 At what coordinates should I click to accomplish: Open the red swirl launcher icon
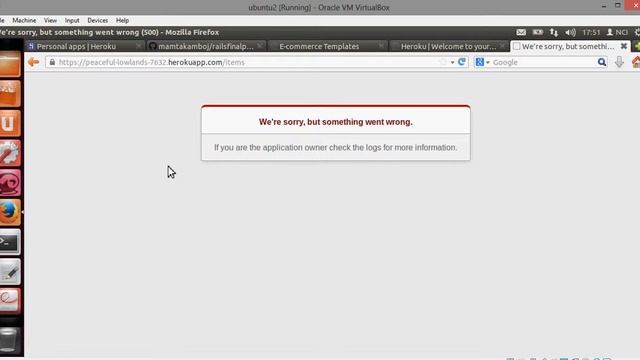(x=10, y=182)
